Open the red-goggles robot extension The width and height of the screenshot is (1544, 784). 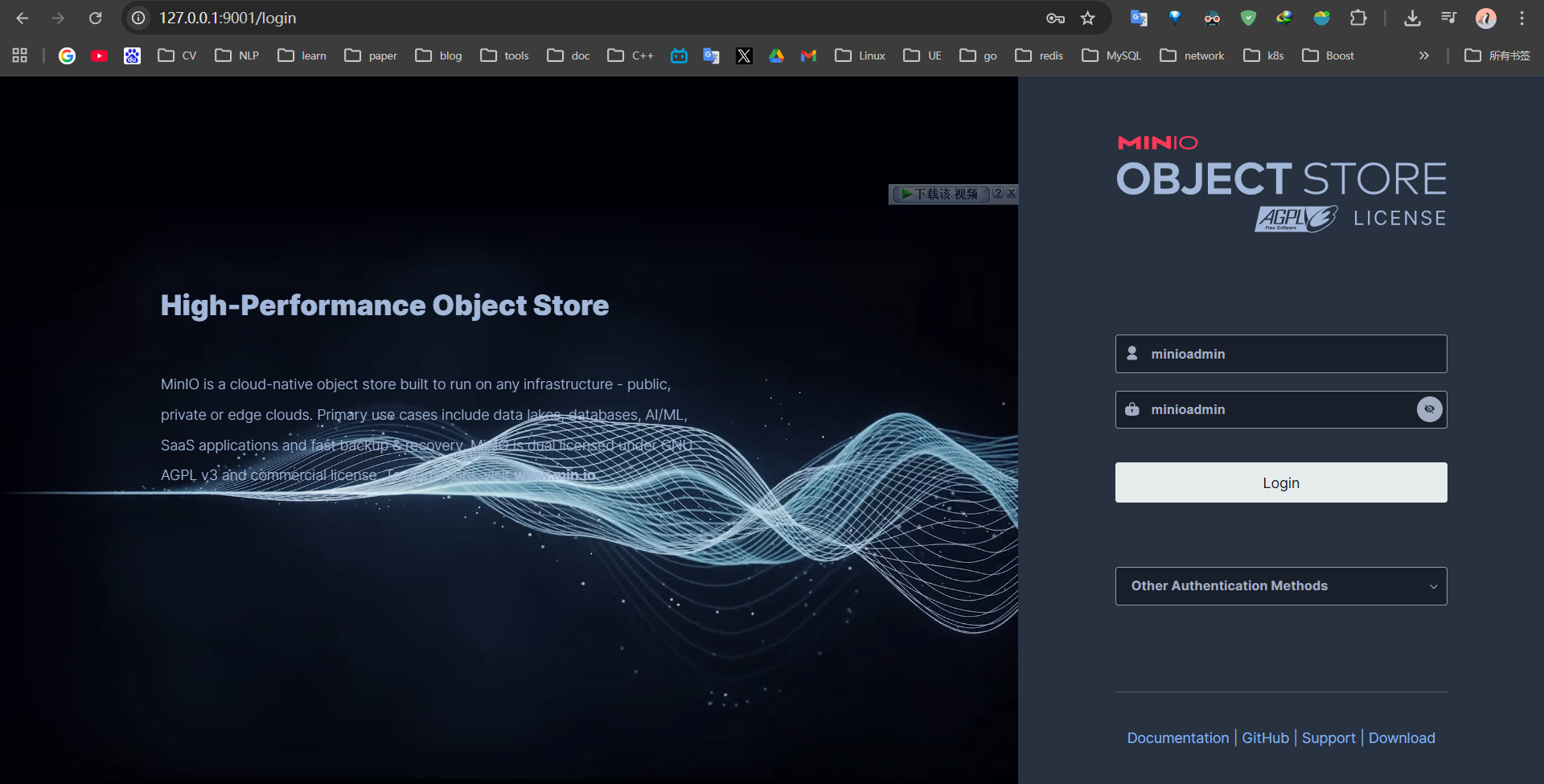pos(1212,18)
